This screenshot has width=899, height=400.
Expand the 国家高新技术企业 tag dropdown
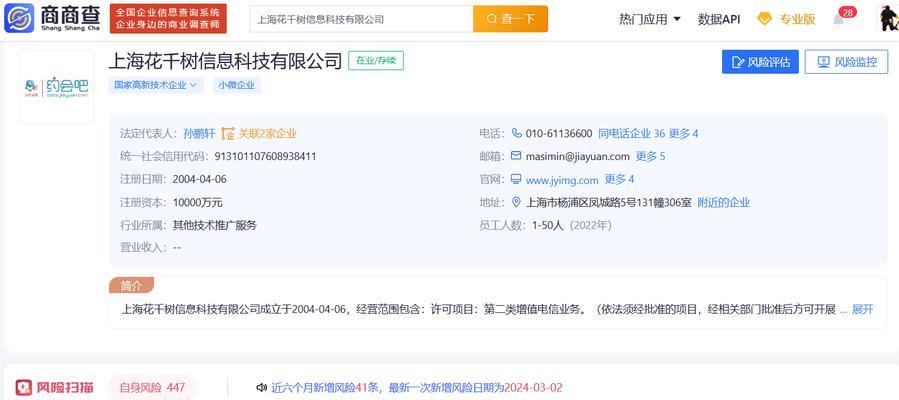[155, 85]
